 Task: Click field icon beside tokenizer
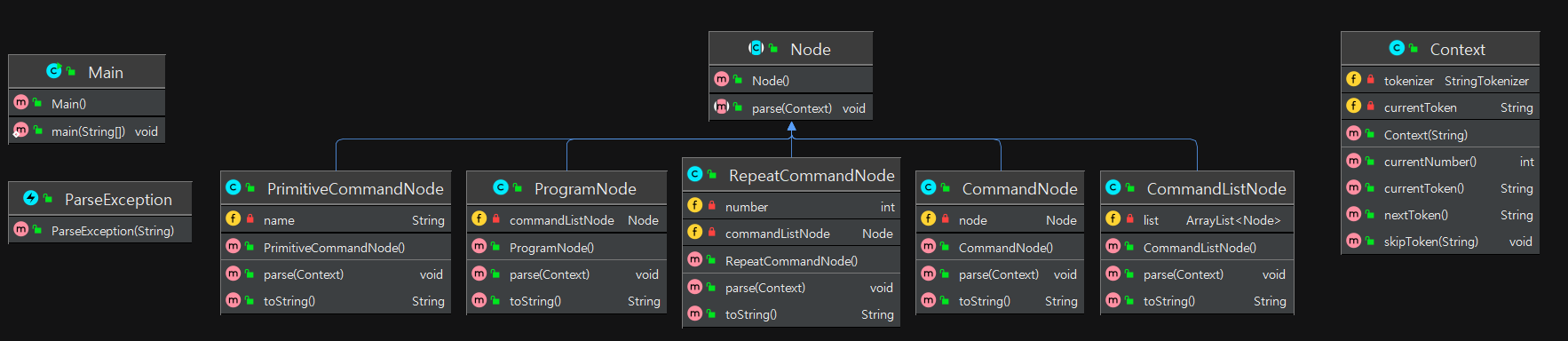point(1354,79)
